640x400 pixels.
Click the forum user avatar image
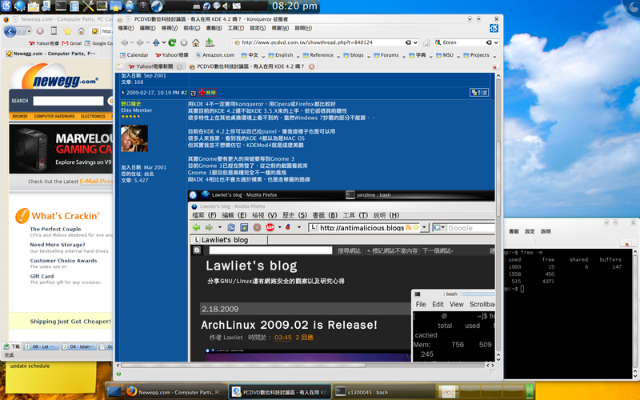click(x=134, y=138)
